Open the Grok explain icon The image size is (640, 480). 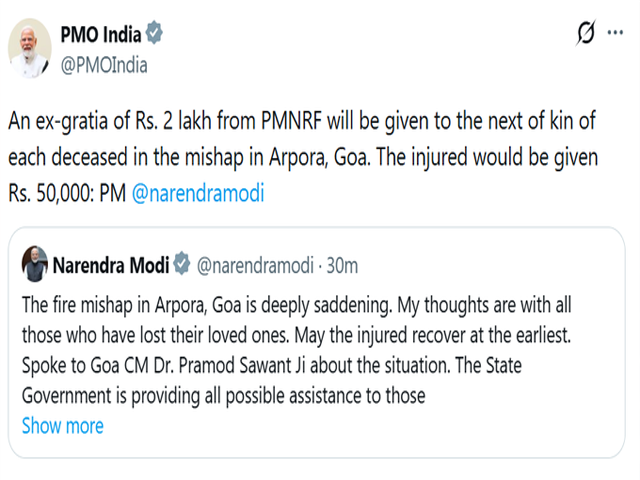[x=586, y=34]
